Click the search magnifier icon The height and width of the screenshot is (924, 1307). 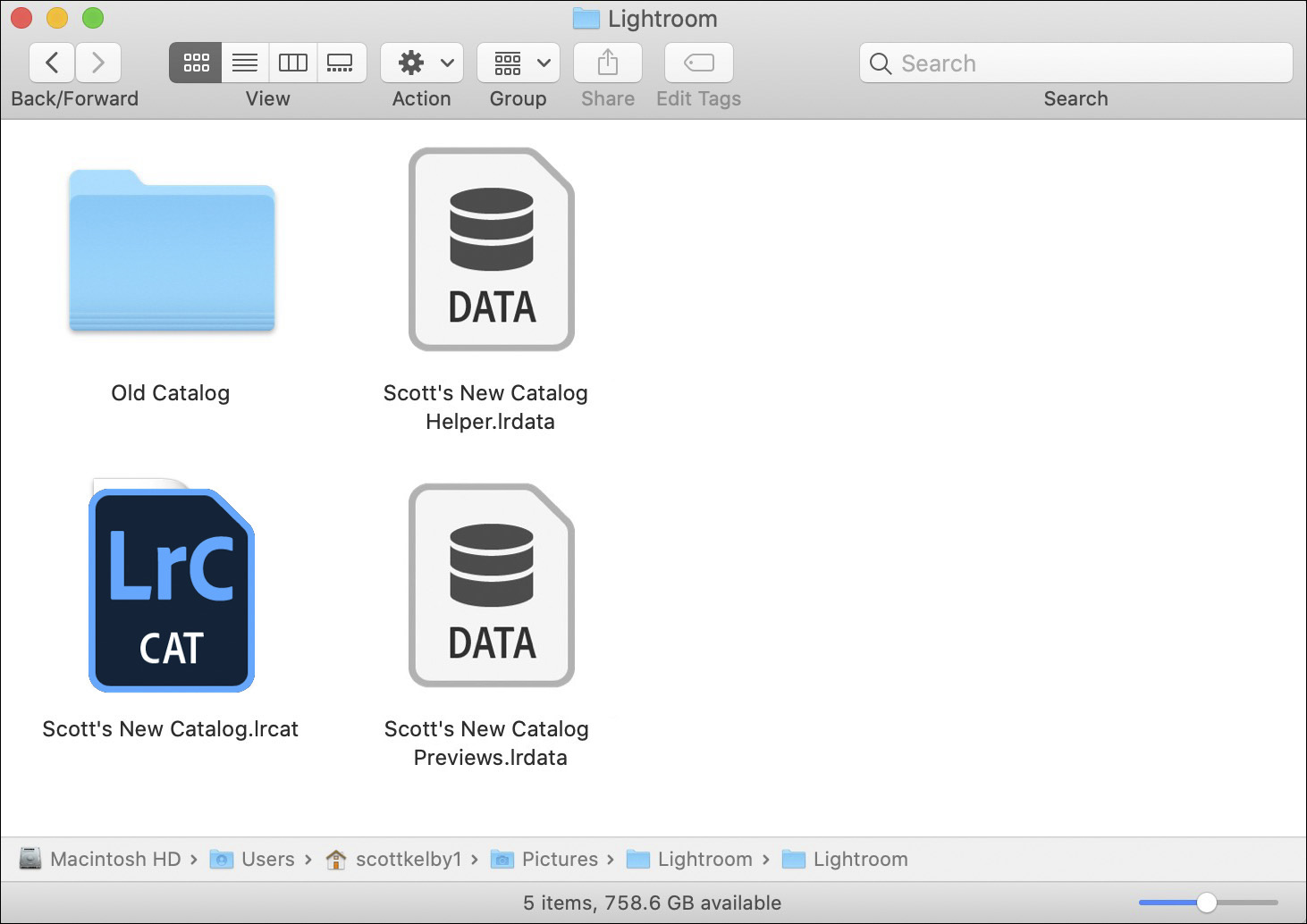881,63
